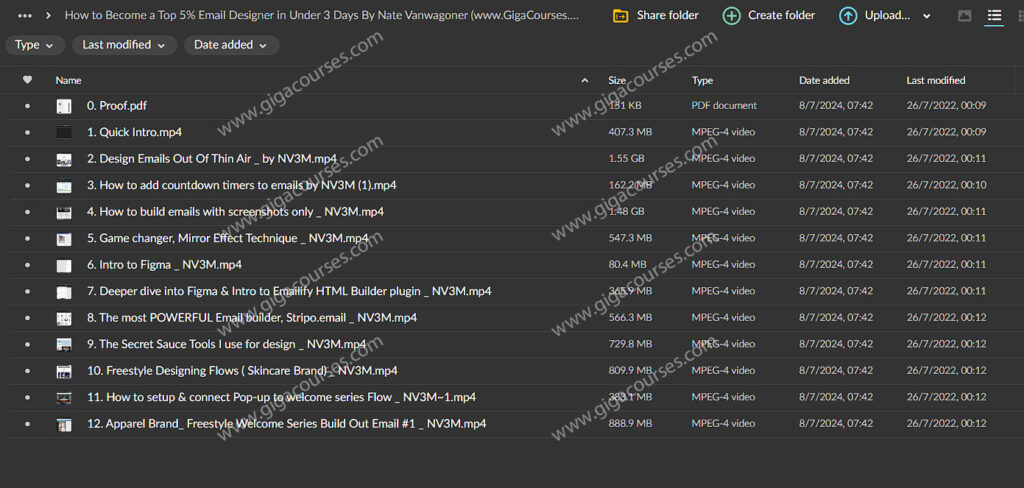This screenshot has width=1024, height=488.
Task: Click the 6. Intro to Figma file icon
Action: pos(64,265)
